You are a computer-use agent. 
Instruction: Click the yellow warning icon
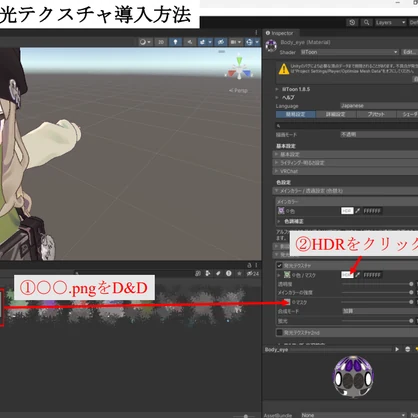(x=284, y=69)
